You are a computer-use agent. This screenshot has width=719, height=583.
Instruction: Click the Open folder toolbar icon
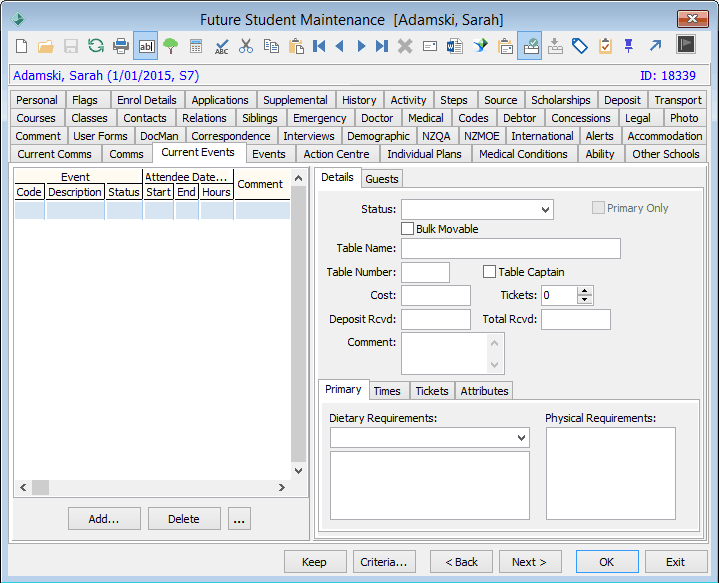click(46, 46)
